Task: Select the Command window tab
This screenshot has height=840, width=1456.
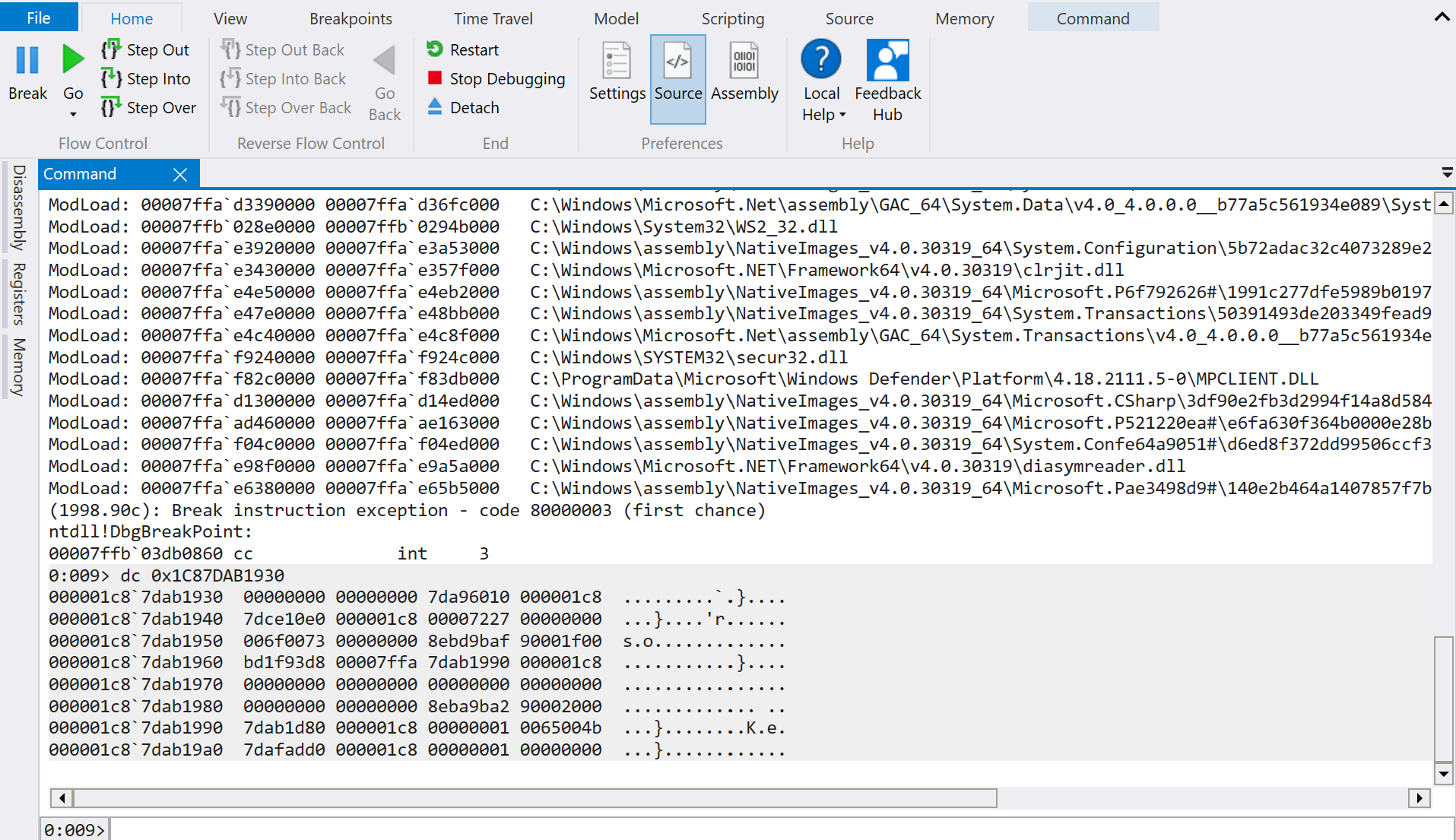Action: click(80, 174)
